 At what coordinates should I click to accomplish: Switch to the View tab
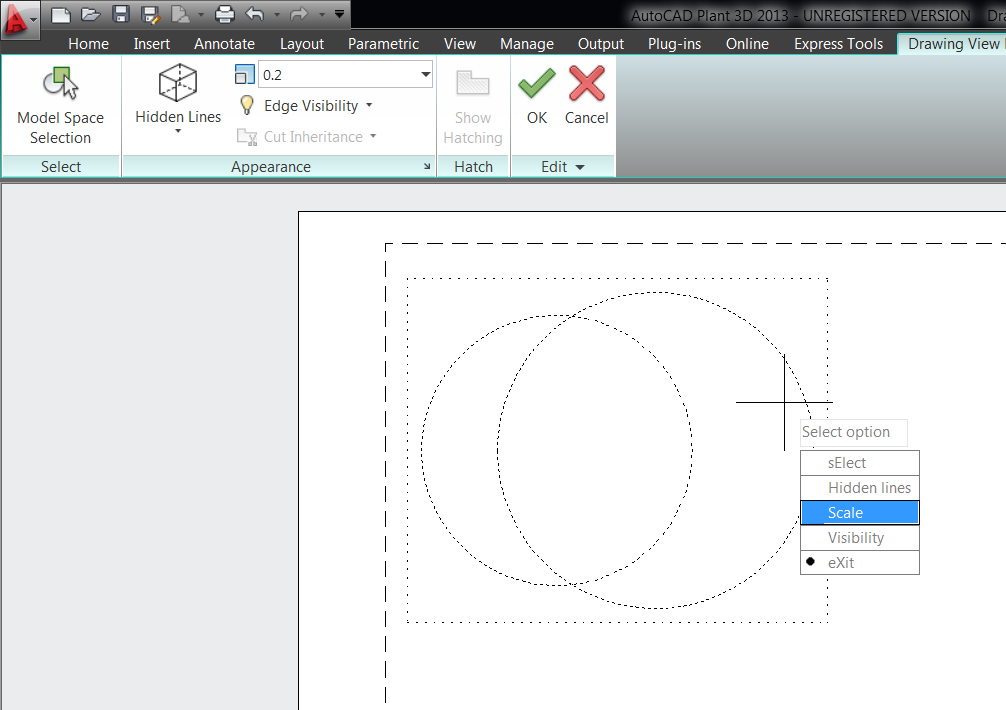459,44
